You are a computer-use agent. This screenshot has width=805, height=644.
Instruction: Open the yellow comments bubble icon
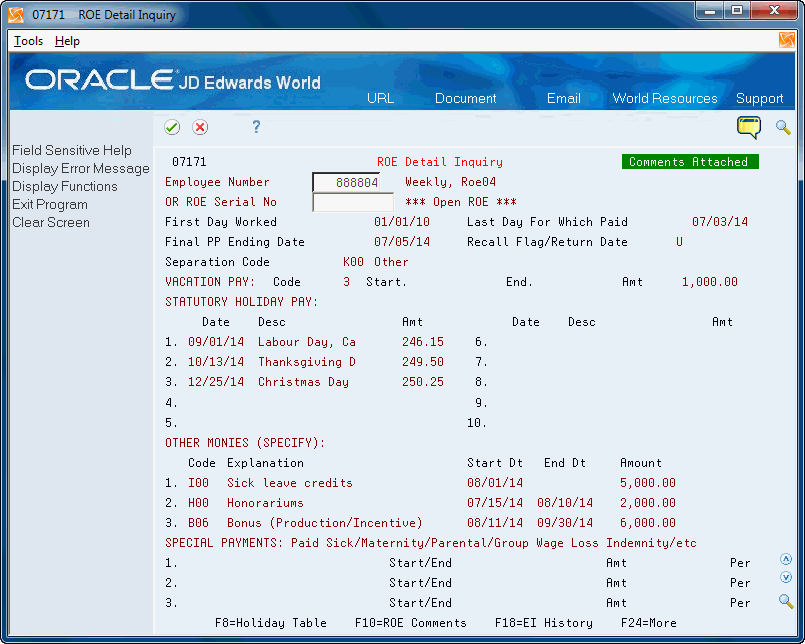(749, 127)
